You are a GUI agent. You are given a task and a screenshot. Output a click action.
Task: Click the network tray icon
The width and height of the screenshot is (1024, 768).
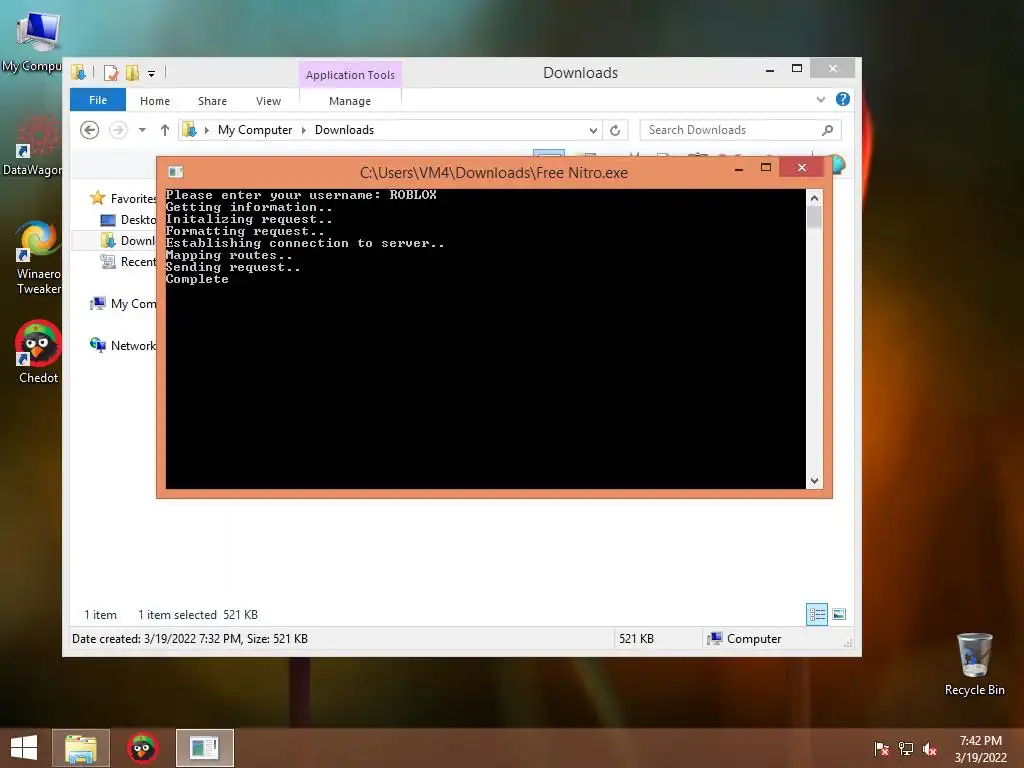coord(905,749)
